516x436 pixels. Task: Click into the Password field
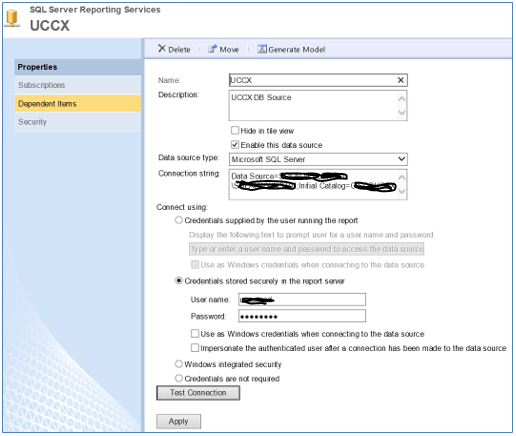(x=302, y=316)
